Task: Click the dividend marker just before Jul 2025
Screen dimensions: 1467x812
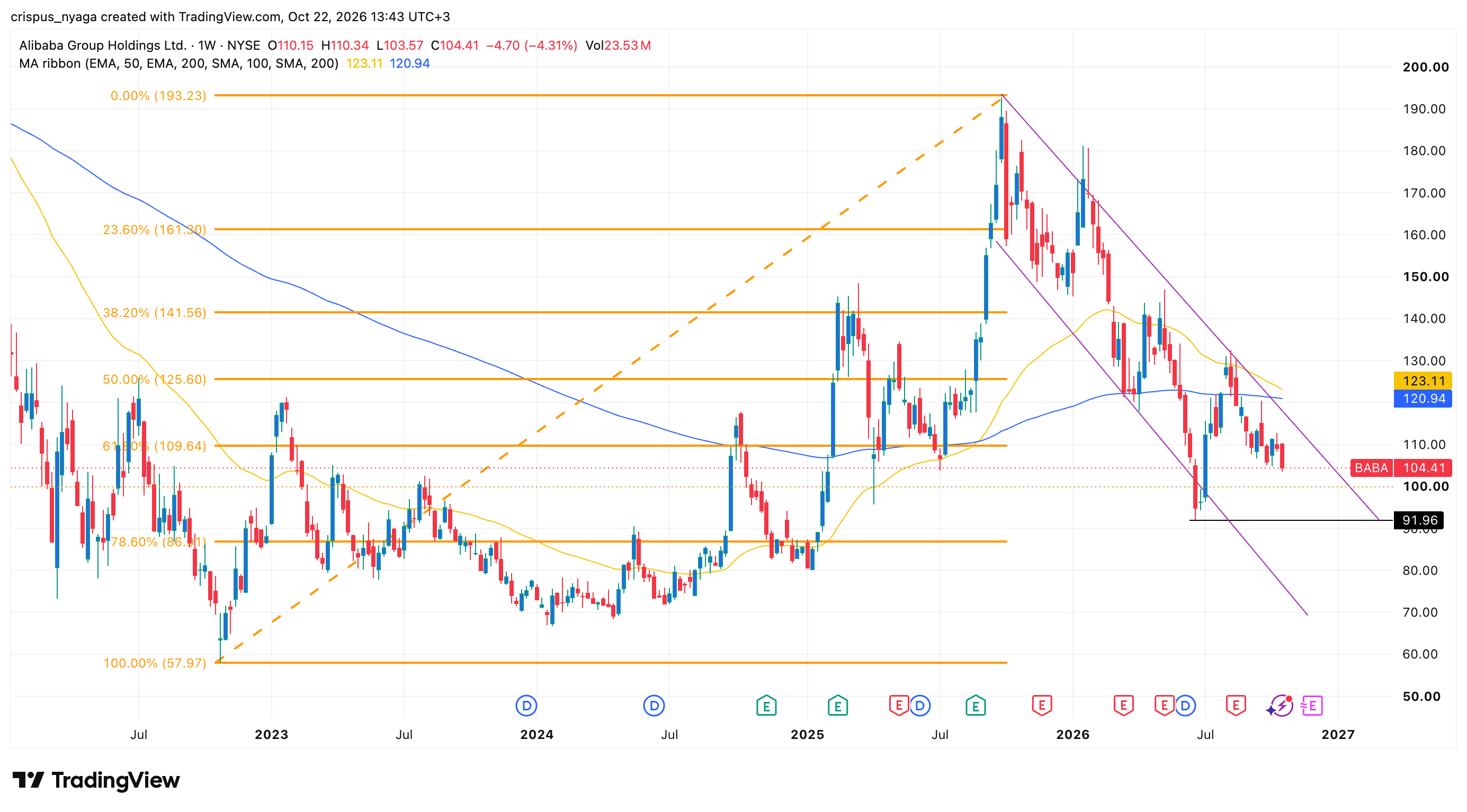Action: tap(920, 706)
